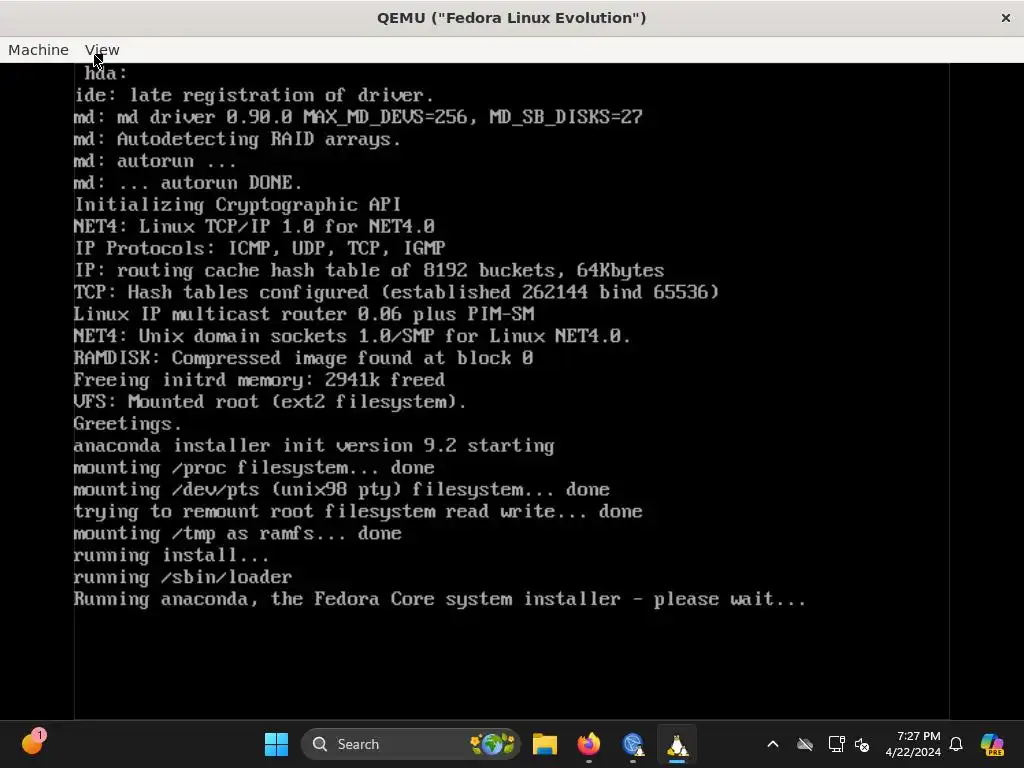Open the Windows Start menu
1024x768 pixels.
276,744
